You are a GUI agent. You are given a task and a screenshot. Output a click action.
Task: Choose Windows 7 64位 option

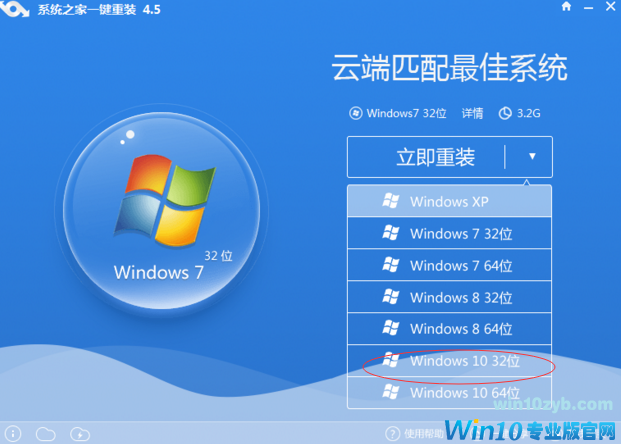point(450,265)
